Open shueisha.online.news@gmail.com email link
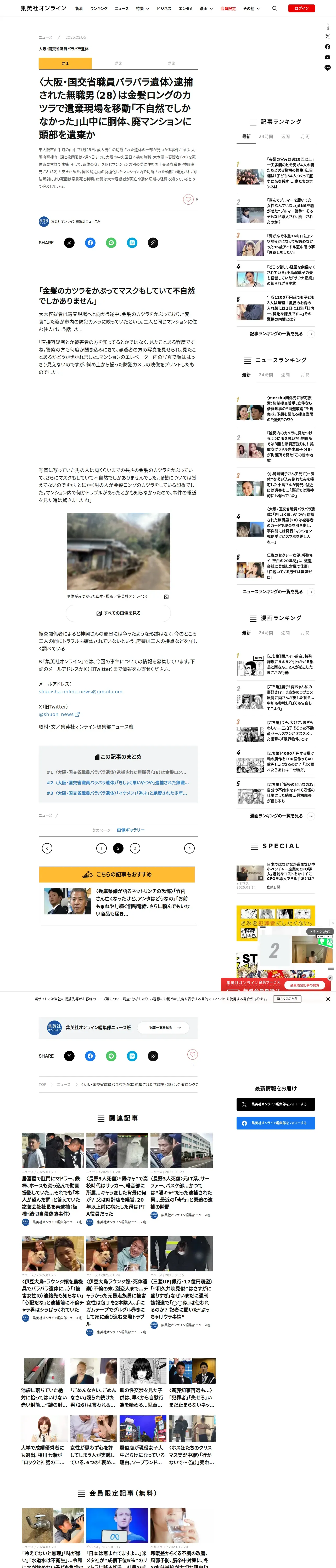The width and height of the screenshot is (336, 1568). (81, 691)
